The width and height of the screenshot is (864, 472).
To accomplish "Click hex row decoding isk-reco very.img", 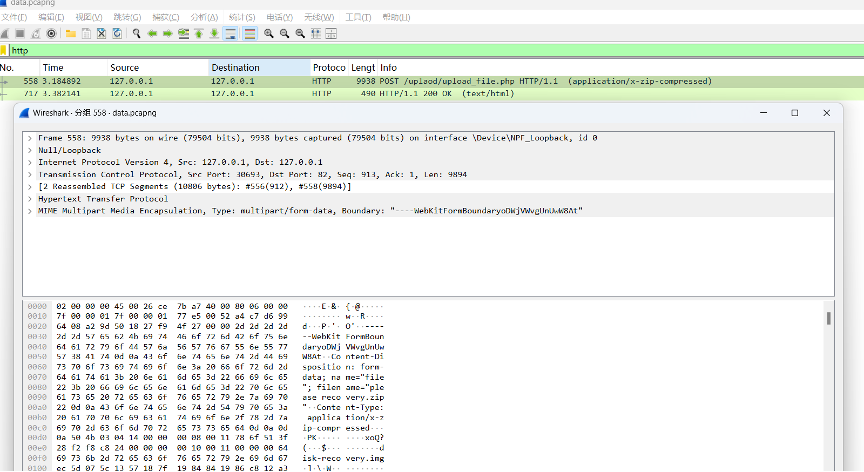I will point(206,458).
